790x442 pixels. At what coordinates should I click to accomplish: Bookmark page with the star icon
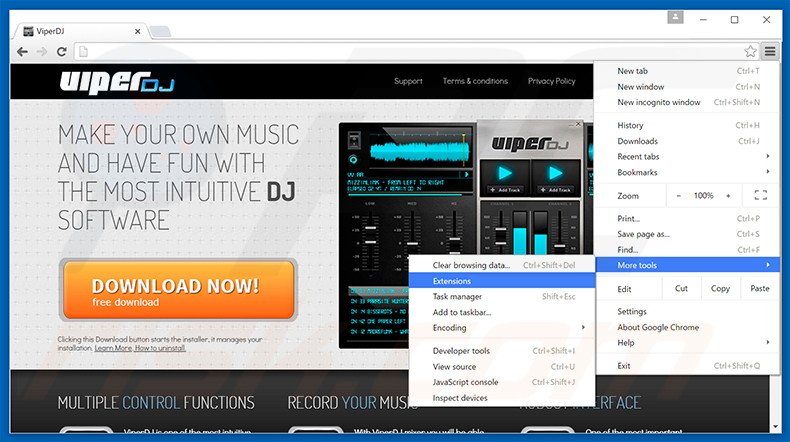pyautogui.click(x=750, y=51)
